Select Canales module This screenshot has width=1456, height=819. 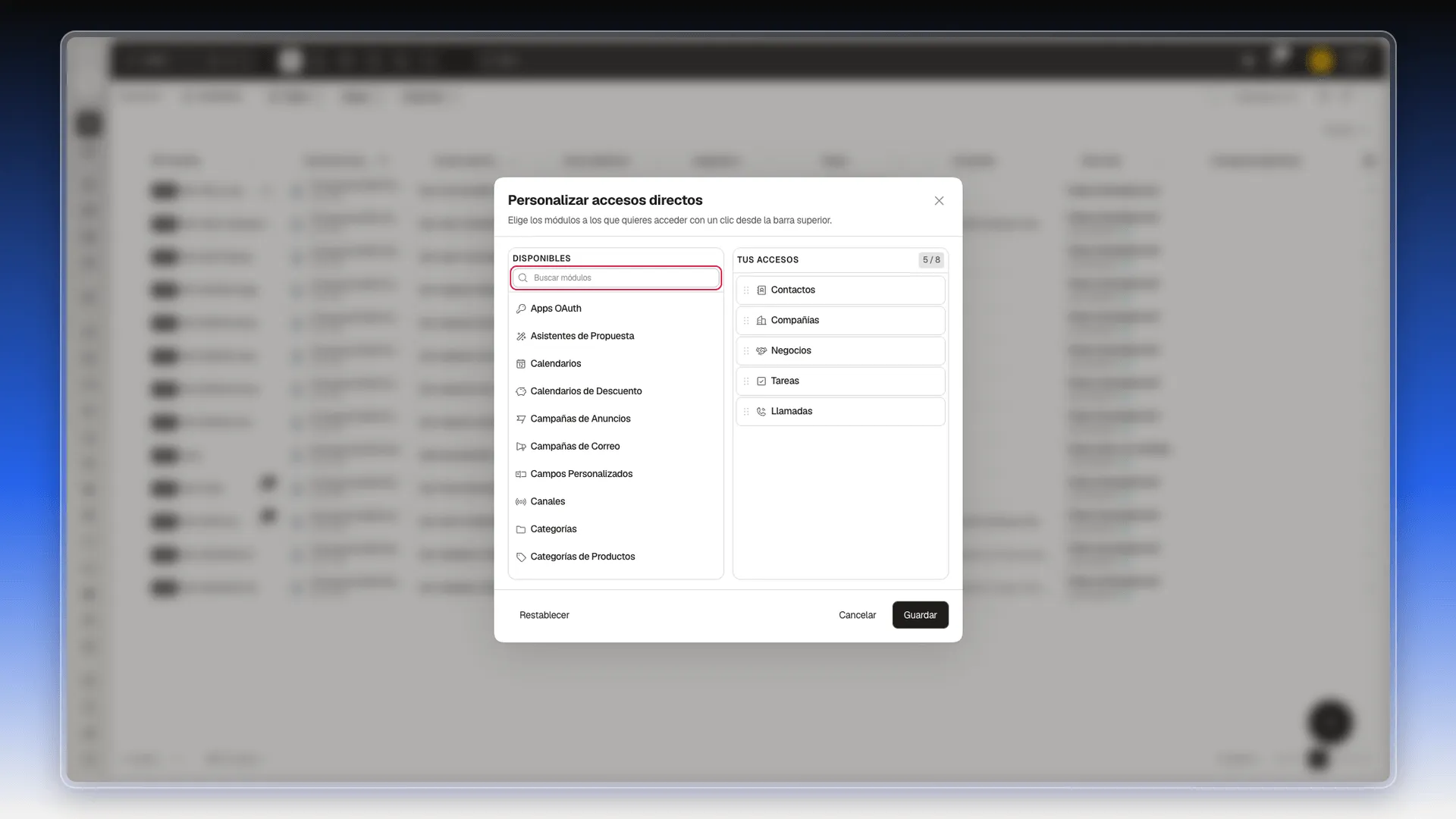click(616, 501)
